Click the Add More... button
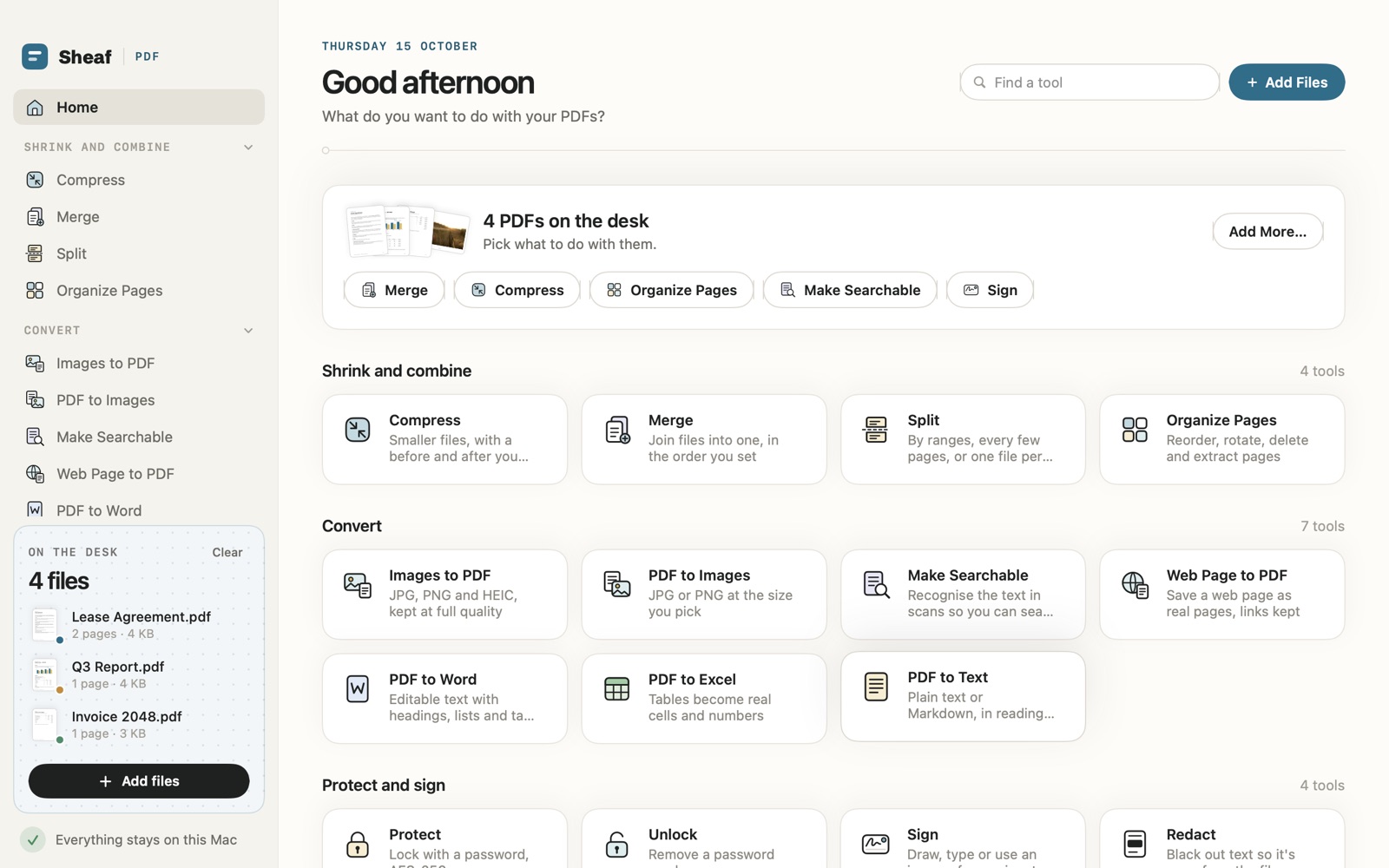The height and width of the screenshot is (868, 1389). (1267, 232)
